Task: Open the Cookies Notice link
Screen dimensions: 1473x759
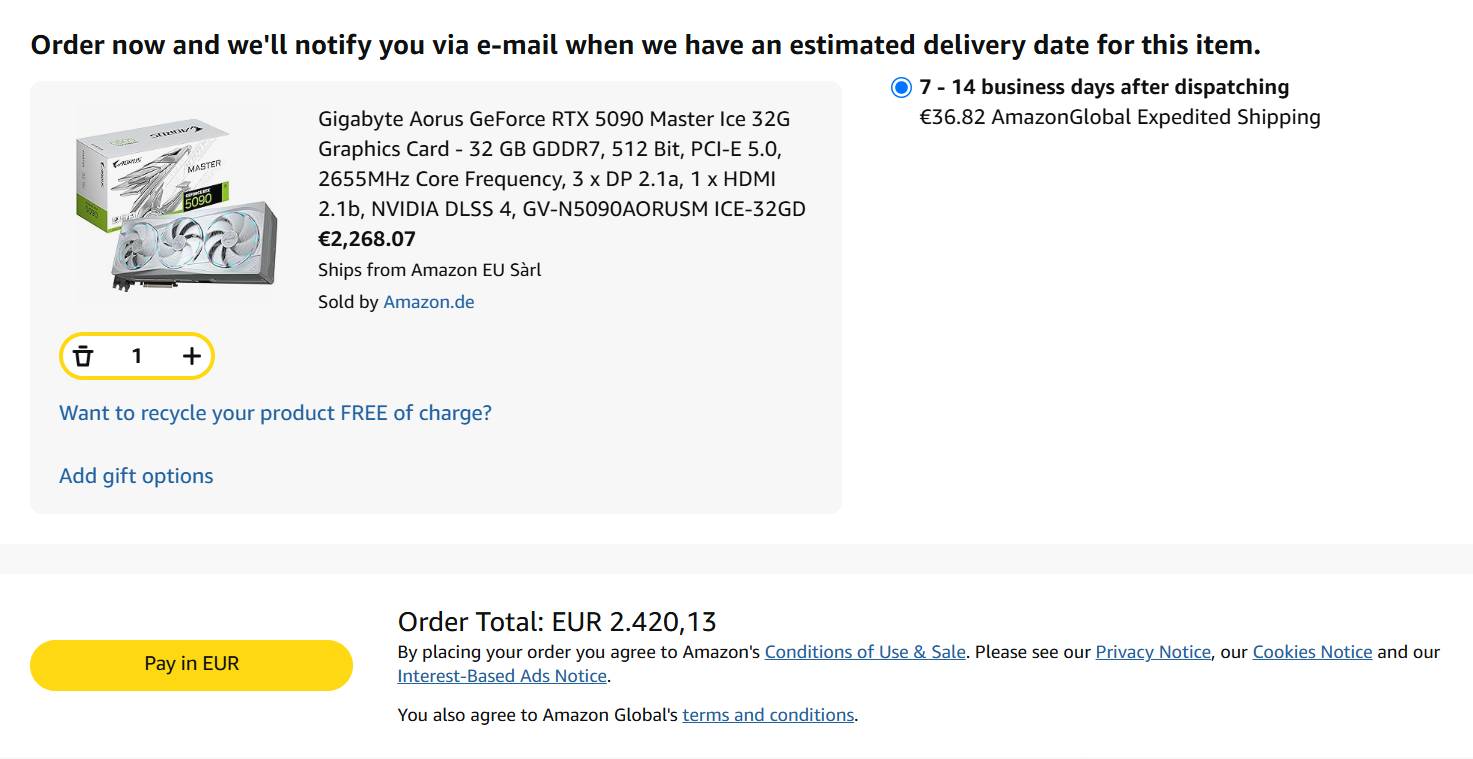Action: pos(1312,652)
